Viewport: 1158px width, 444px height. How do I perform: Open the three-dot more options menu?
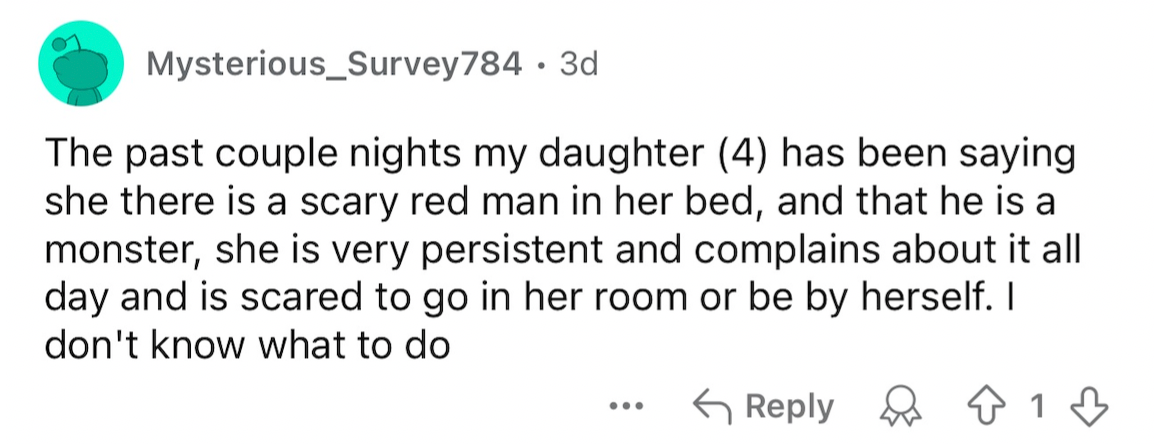(628, 406)
